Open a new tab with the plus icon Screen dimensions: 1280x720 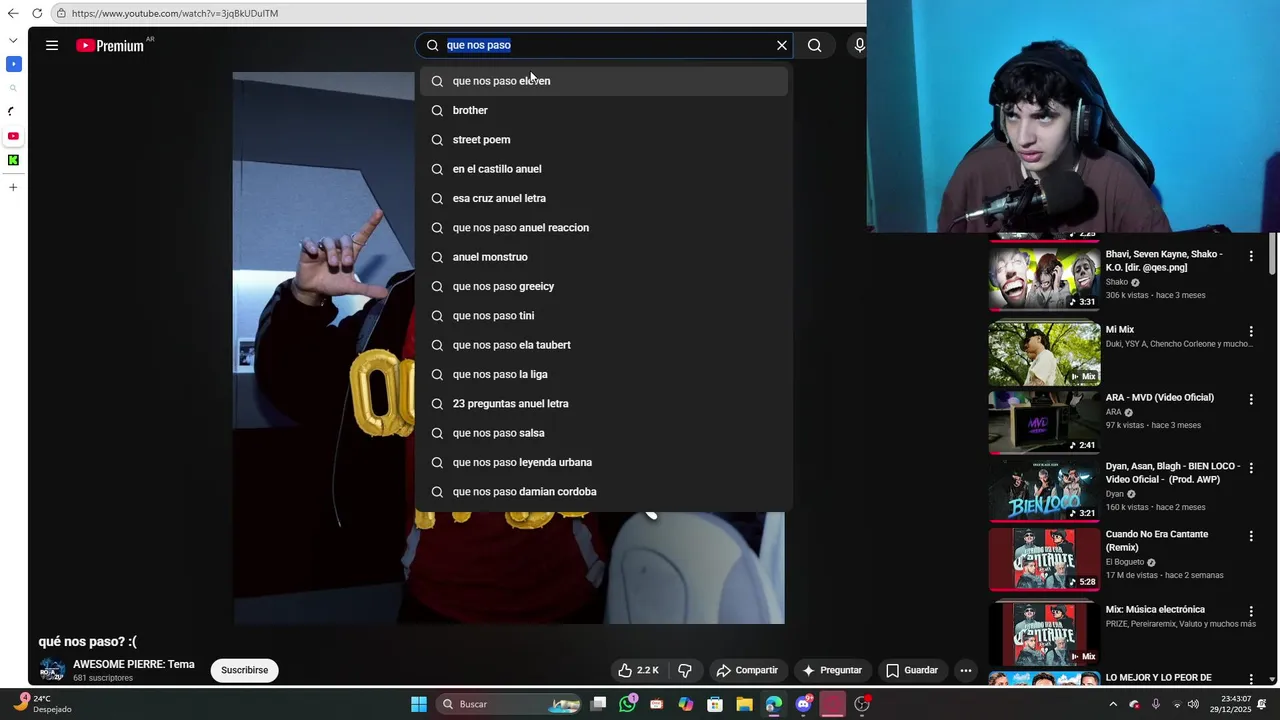click(13, 187)
